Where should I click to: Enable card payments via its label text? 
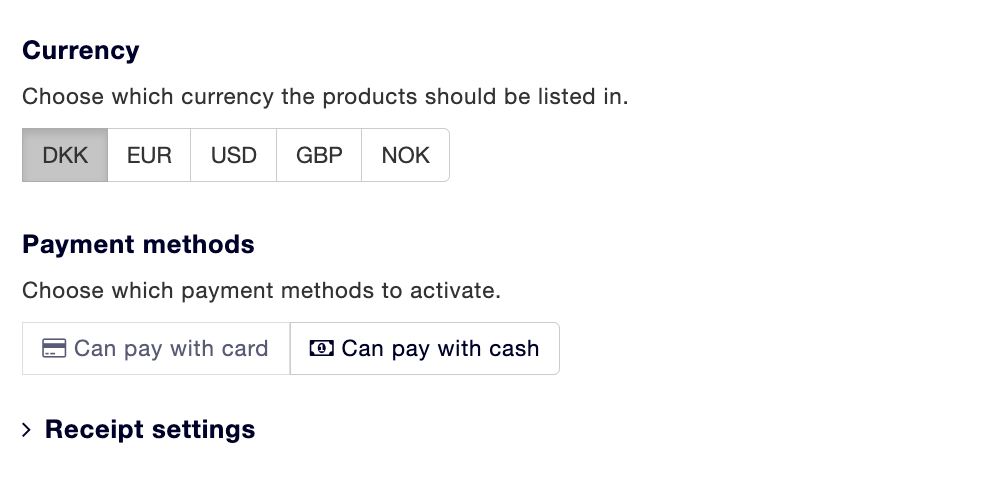171,348
